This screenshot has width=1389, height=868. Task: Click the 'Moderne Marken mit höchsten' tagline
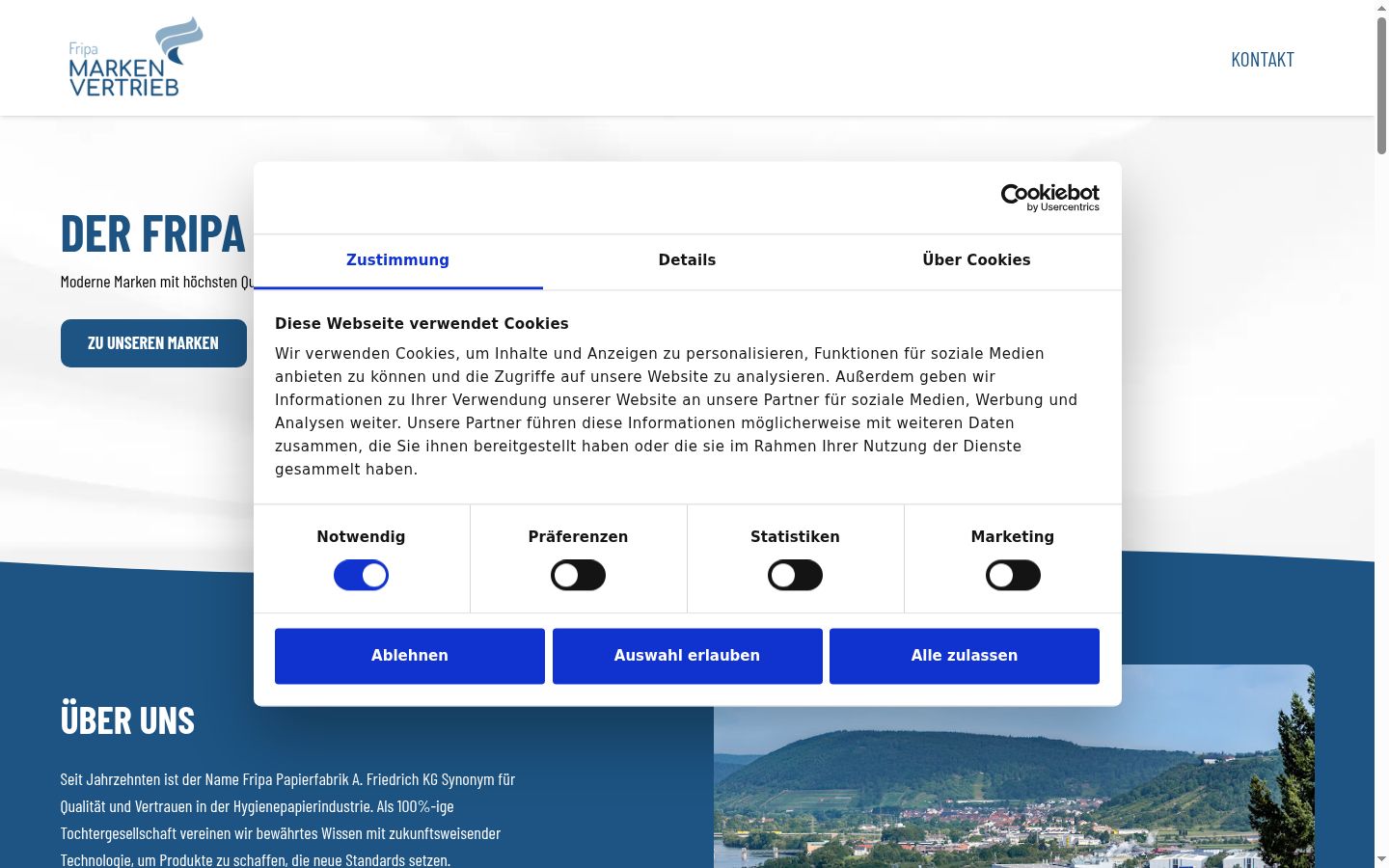click(x=157, y=282)
